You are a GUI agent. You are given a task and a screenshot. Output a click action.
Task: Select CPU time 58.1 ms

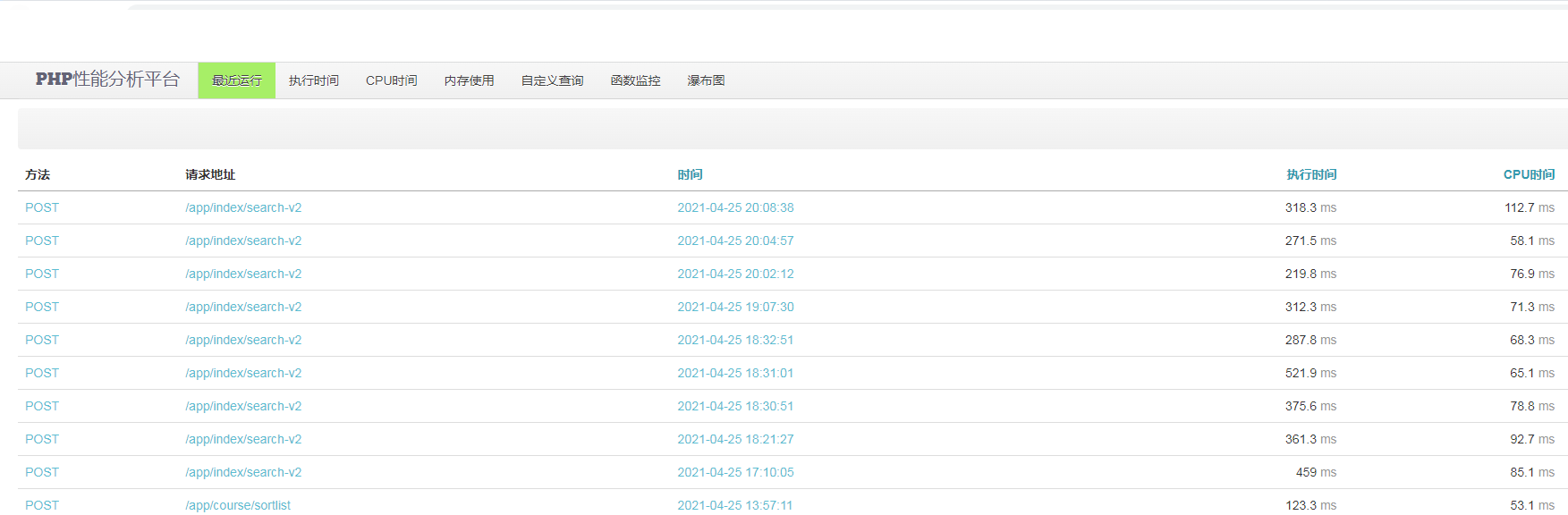[x=1532, y=241]
